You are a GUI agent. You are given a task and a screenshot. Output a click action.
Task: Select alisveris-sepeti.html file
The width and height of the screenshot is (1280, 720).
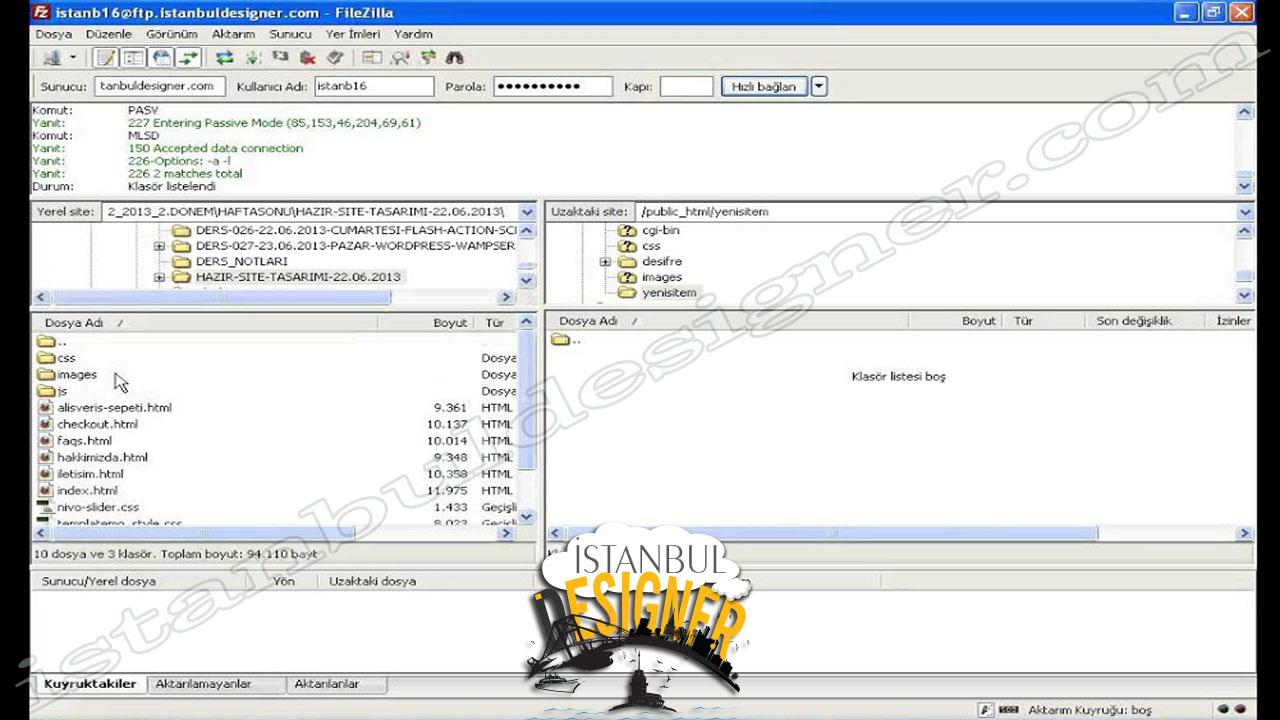(x=114, y=408)
